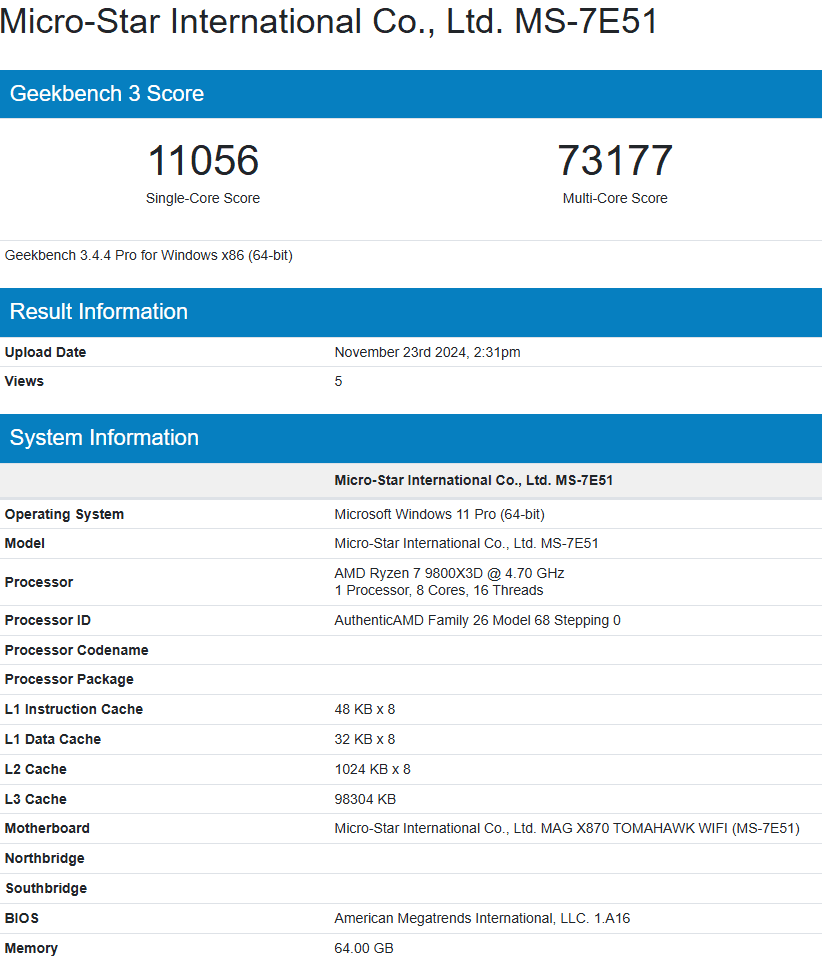Click the 'Processor Package' row label
This screenshot has height=968, width=822.
(x=69, y=680)
